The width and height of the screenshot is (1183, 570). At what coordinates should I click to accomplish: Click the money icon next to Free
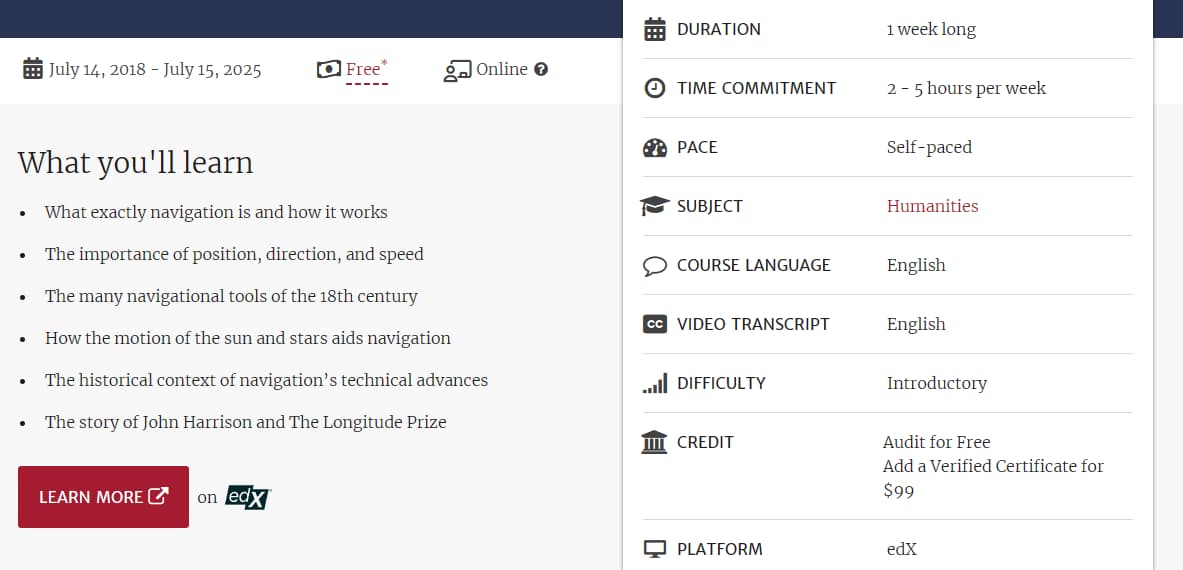328,69
